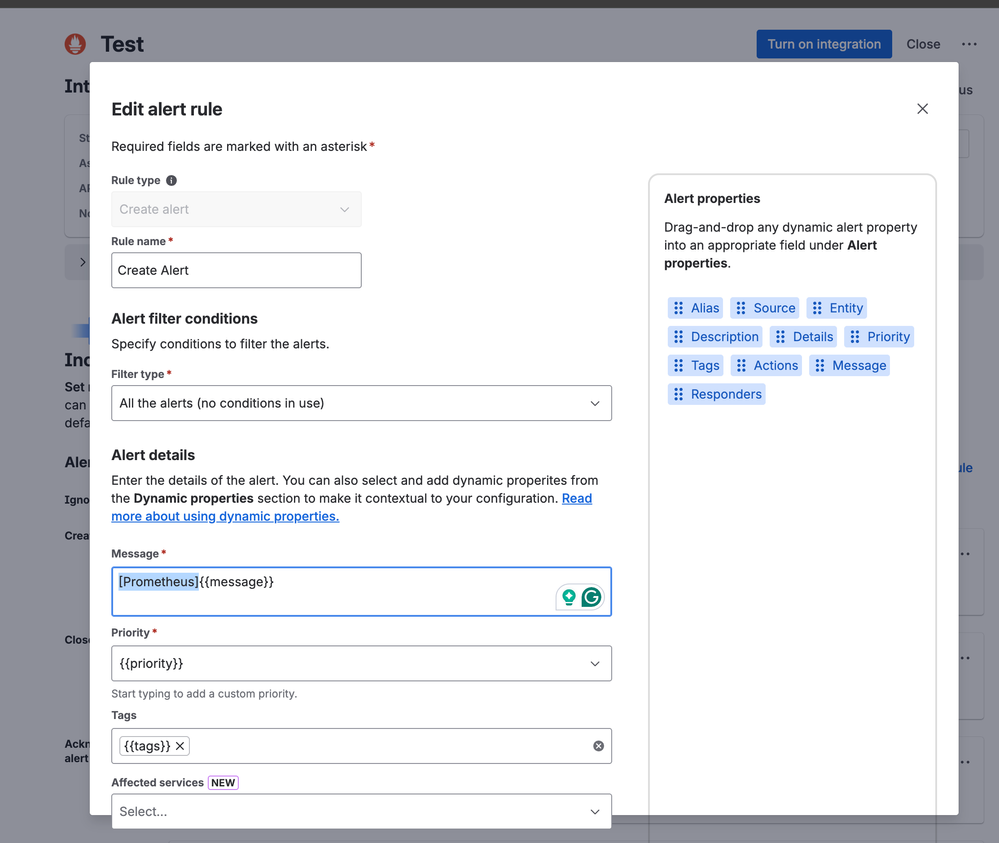The width and height of the screenshot is (999, 843).
Task: Click the Edit alert rule title
Action: pyautogui.click(x=167, y=109)
